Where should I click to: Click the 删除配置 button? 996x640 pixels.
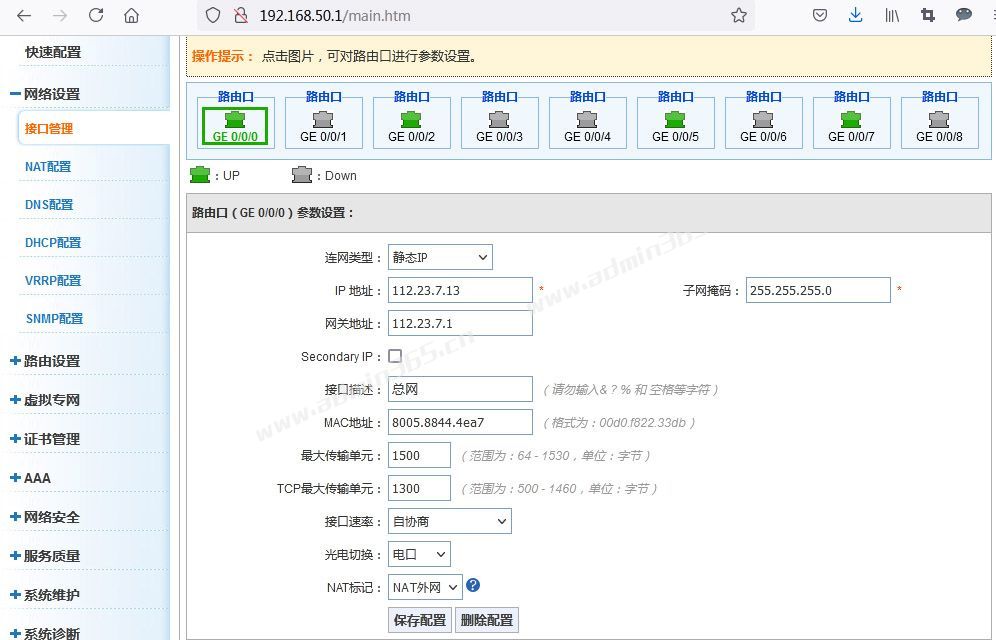point(487,620)
